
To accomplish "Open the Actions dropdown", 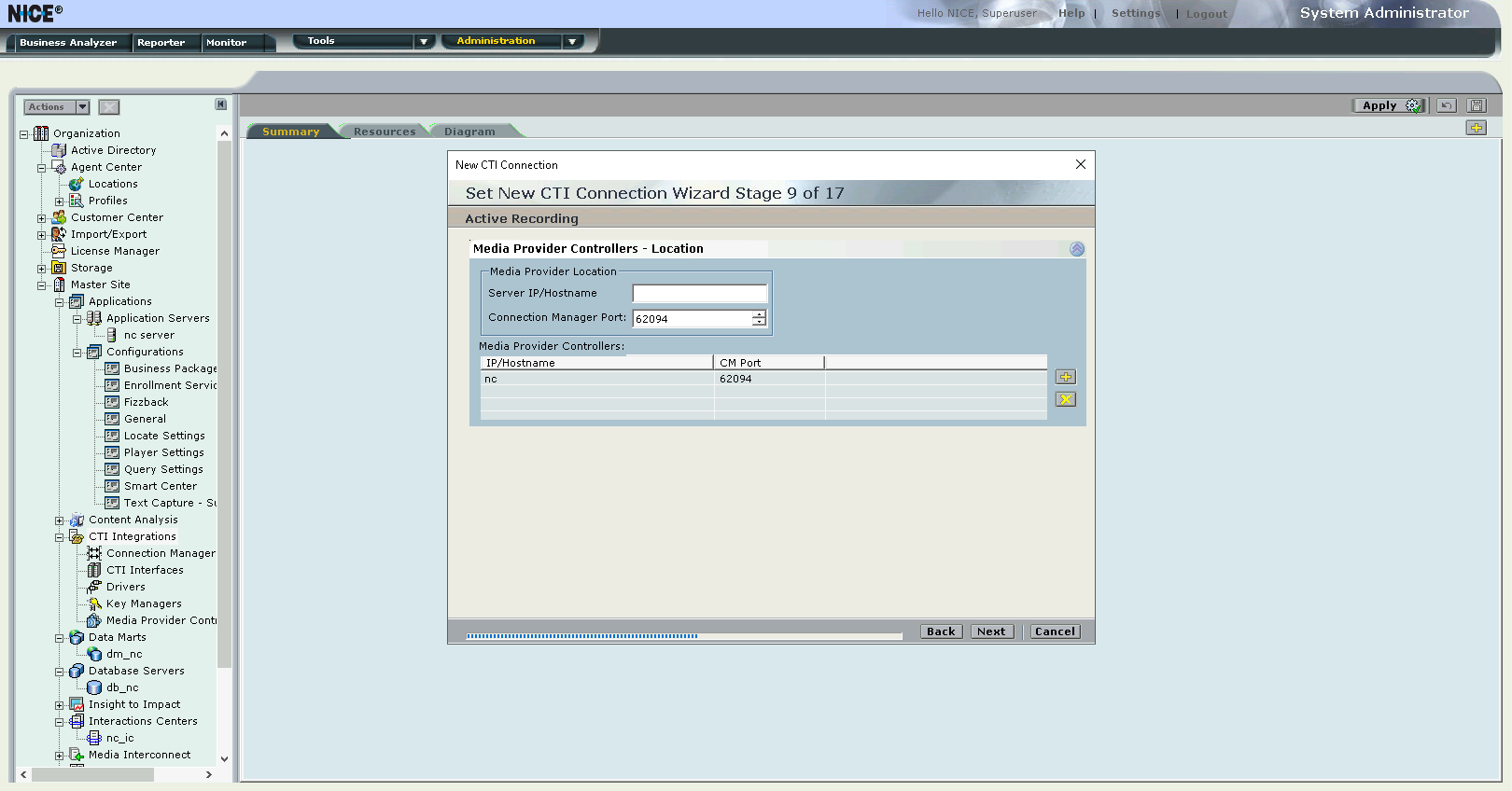I will tap(82, 107).
